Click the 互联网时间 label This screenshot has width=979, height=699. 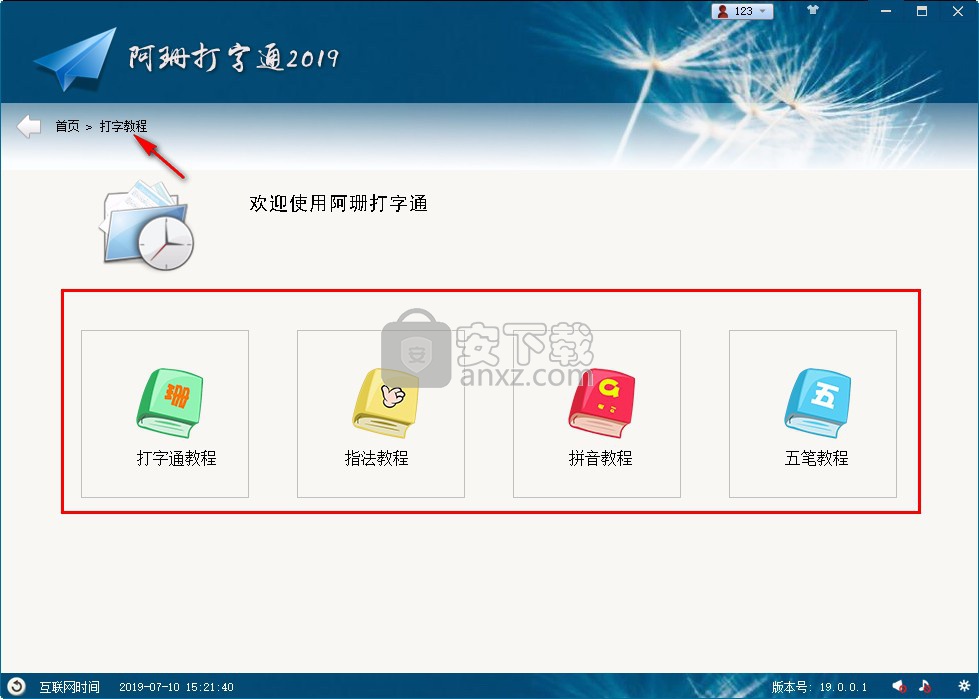pos(69,687)
